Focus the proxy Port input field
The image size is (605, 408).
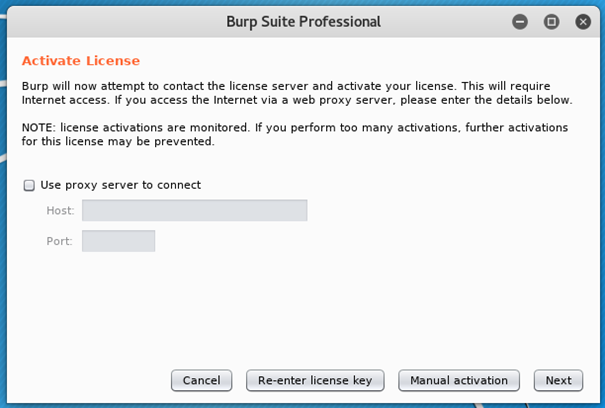[x=118, y=241]
